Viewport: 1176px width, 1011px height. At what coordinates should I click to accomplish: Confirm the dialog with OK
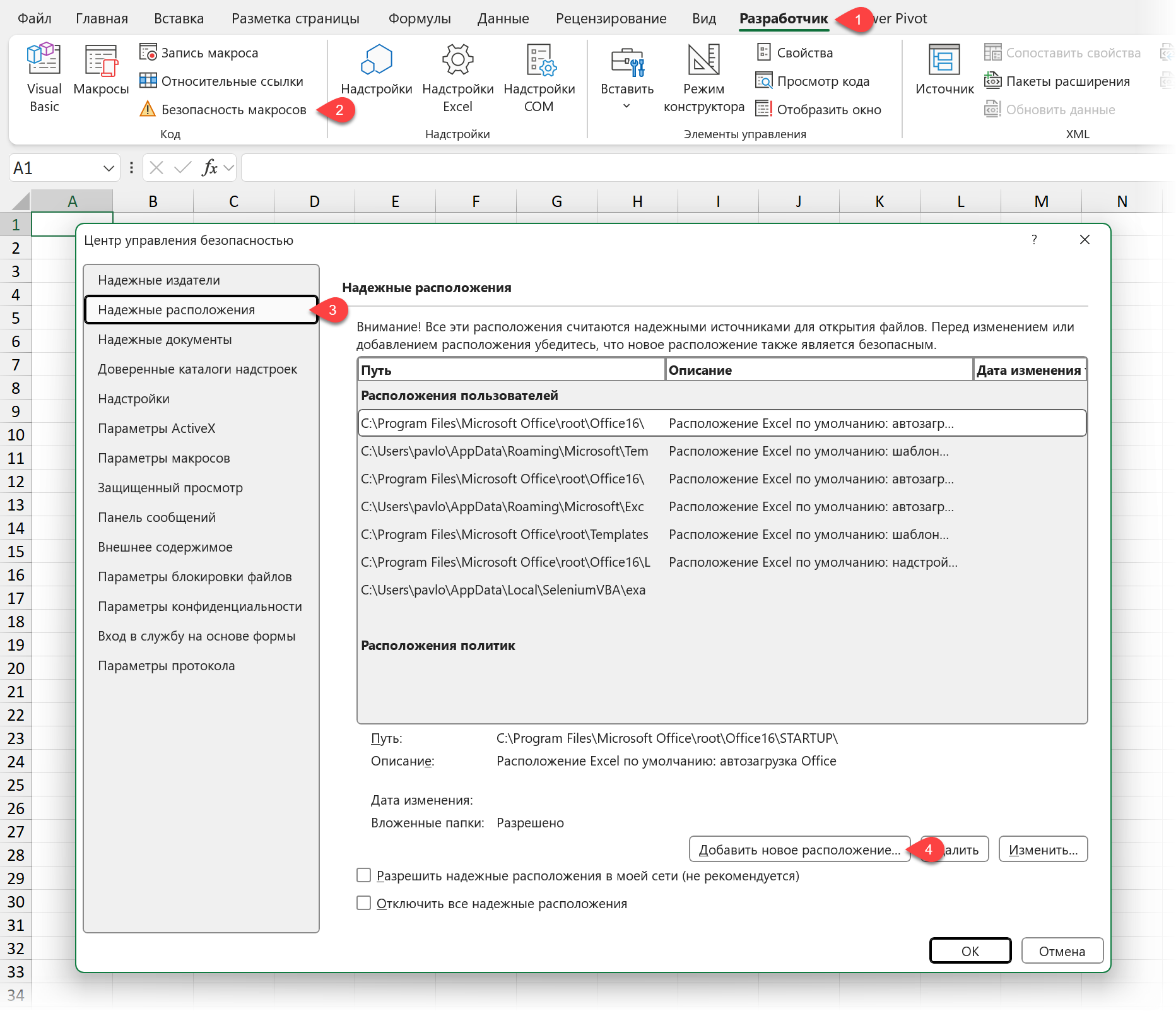click(970, 951)
